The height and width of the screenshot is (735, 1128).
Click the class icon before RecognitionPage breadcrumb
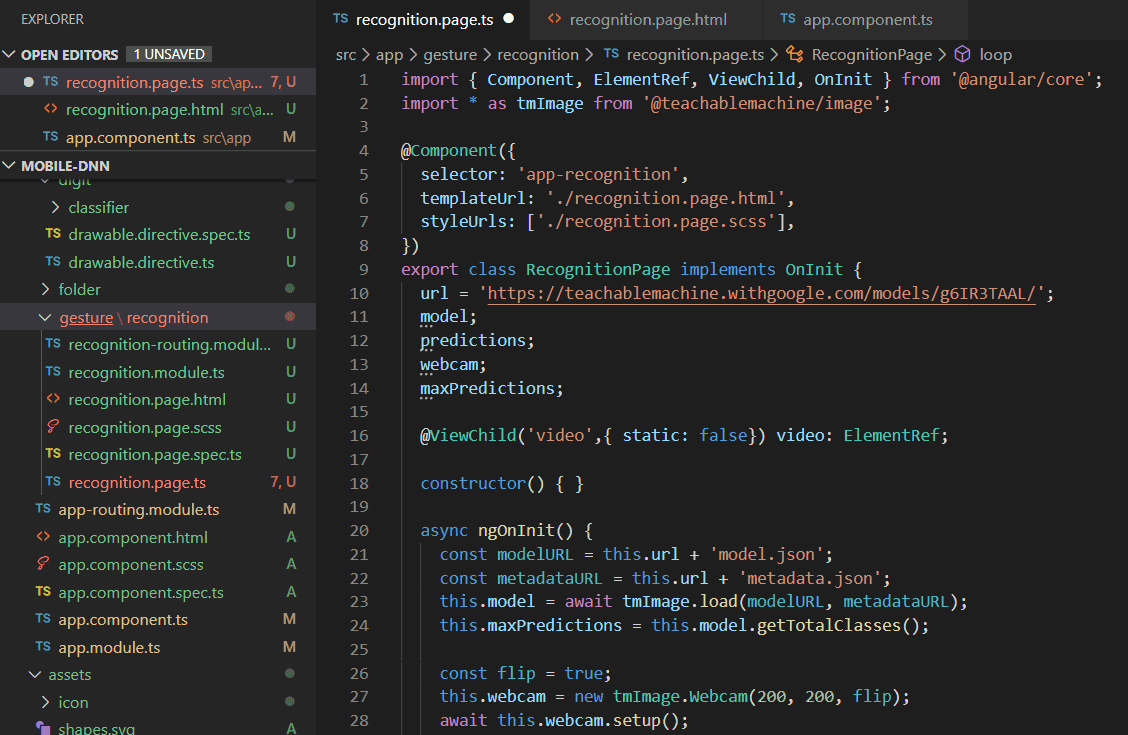[796, 54]
